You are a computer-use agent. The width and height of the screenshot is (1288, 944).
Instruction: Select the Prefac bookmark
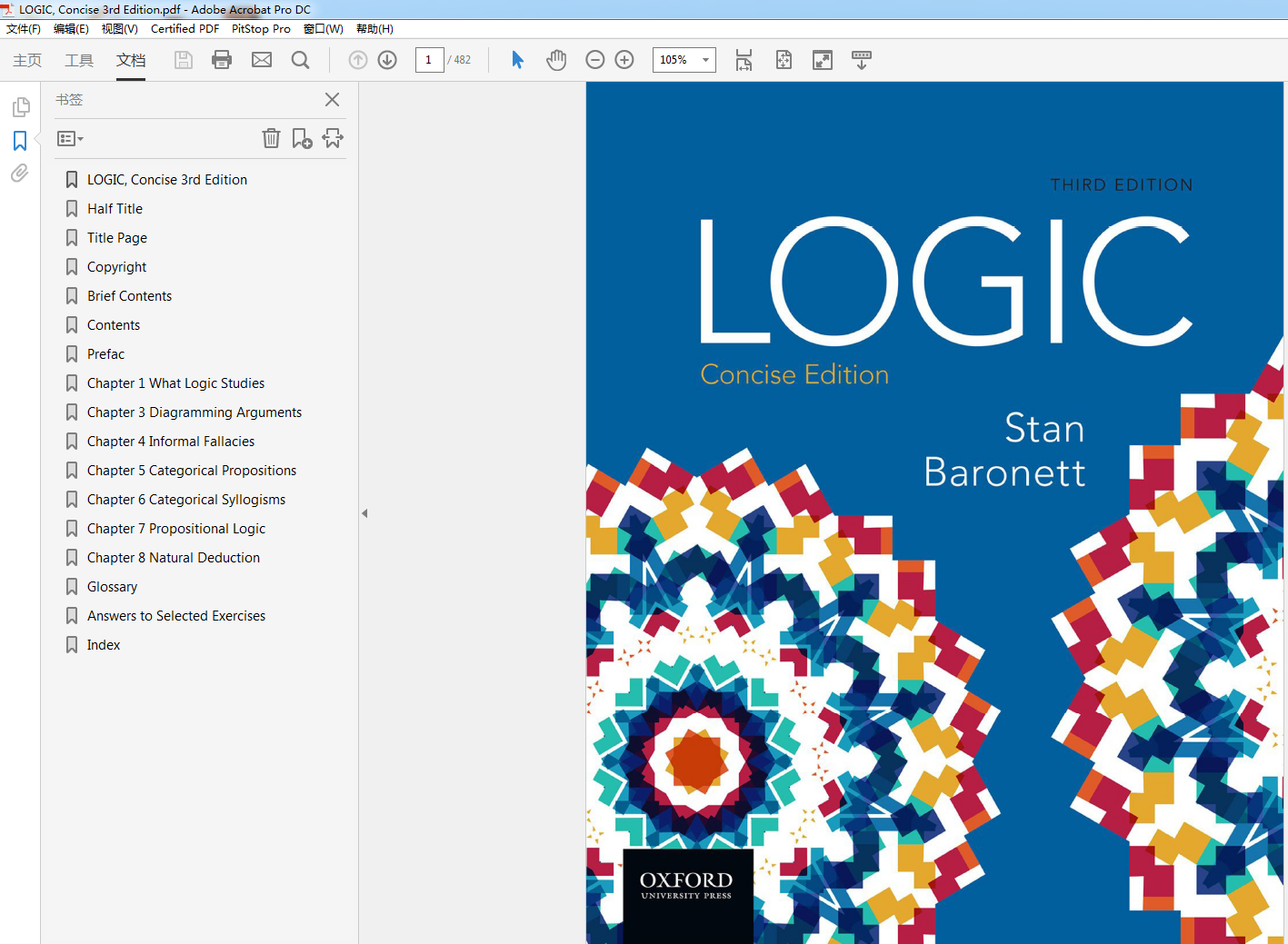click(105, 354)
